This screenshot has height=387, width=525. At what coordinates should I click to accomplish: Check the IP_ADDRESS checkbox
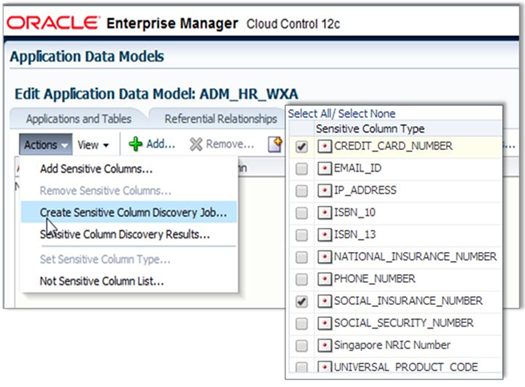[x=302, y=191]
